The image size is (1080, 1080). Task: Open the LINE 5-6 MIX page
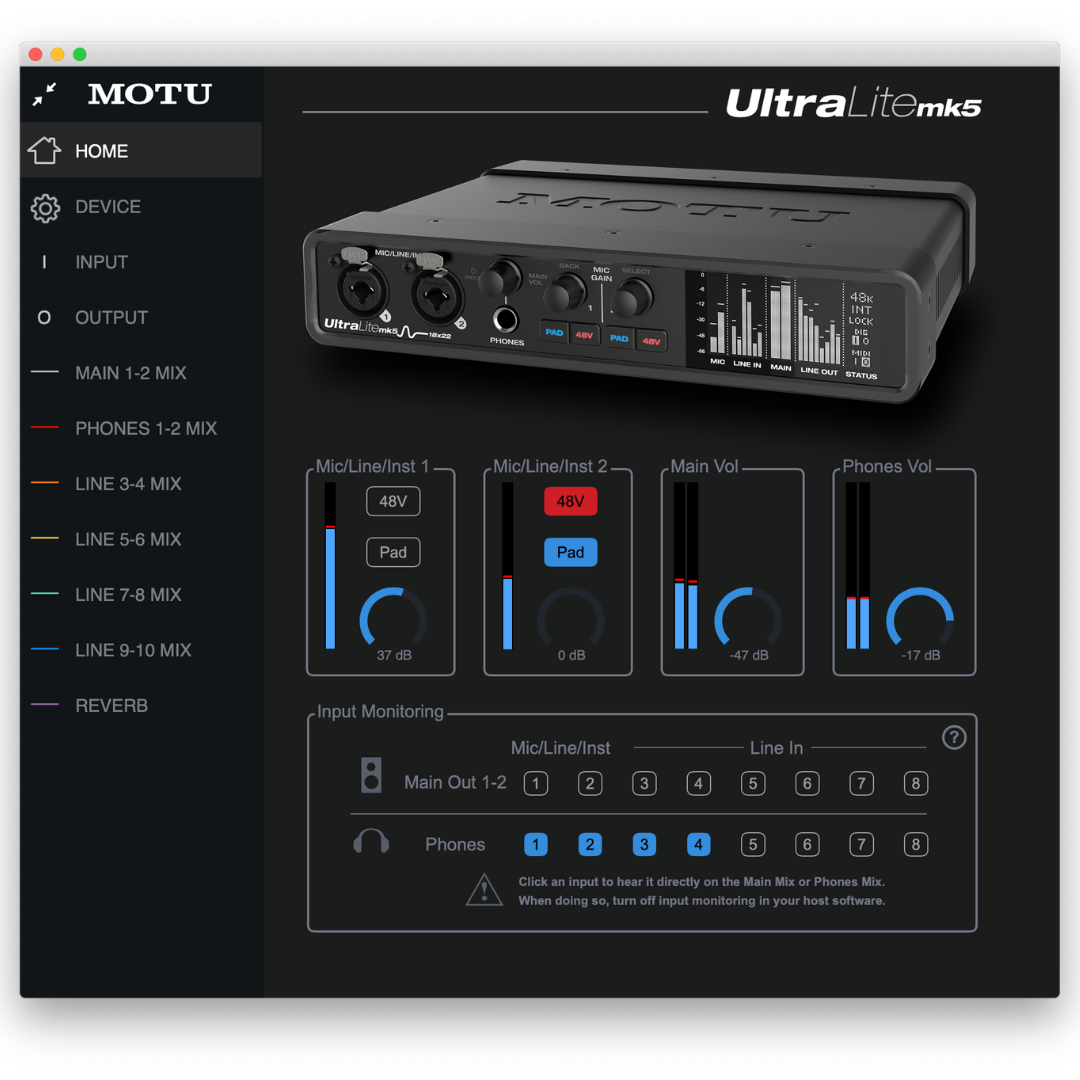pyautogui.click(x=141, y=539)
